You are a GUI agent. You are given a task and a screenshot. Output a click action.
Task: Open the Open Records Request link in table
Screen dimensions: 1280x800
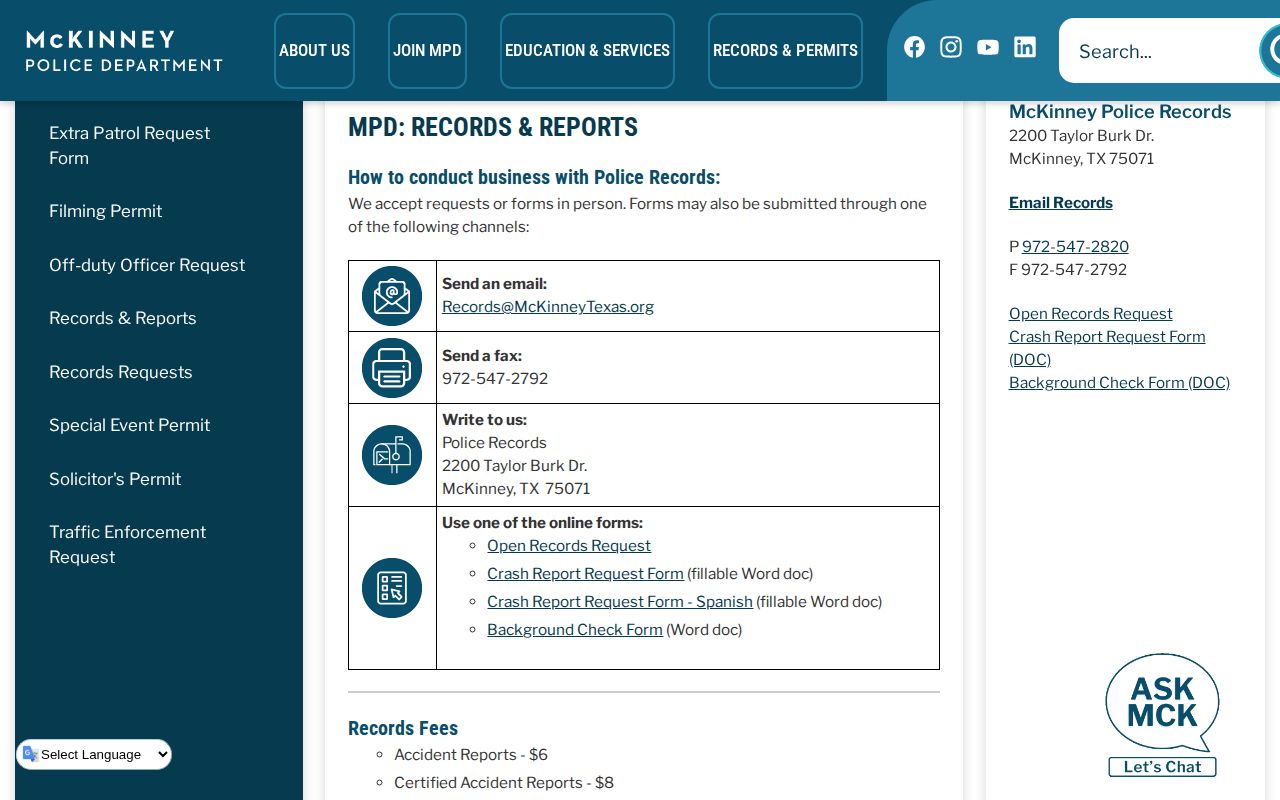click(x=569, y=546)
